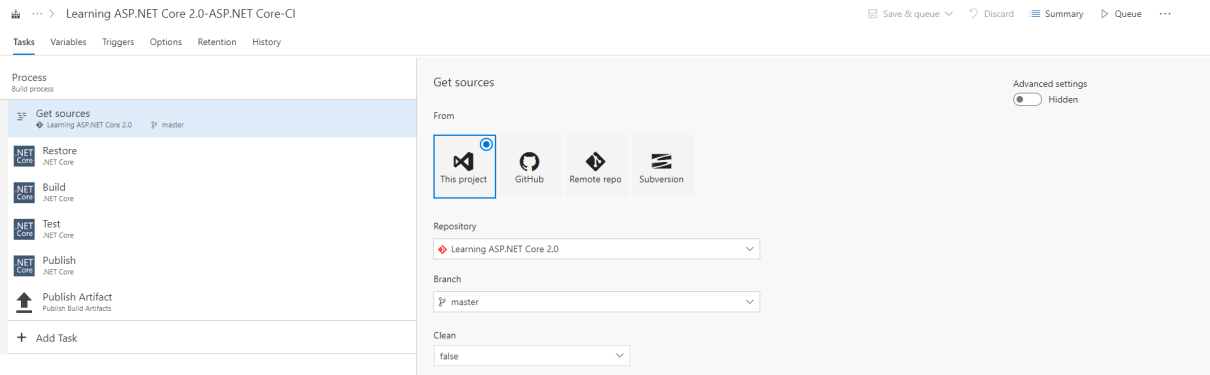The image size is (1210, 375).
Task: Select the This project radio option
Action: pos(486,144)
